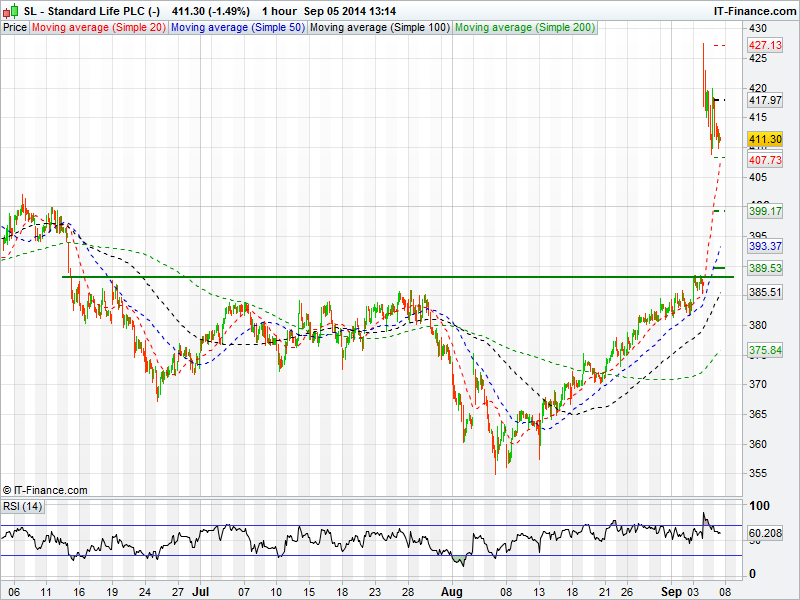Click the Aug marker on the date axis

click(452, 591)
